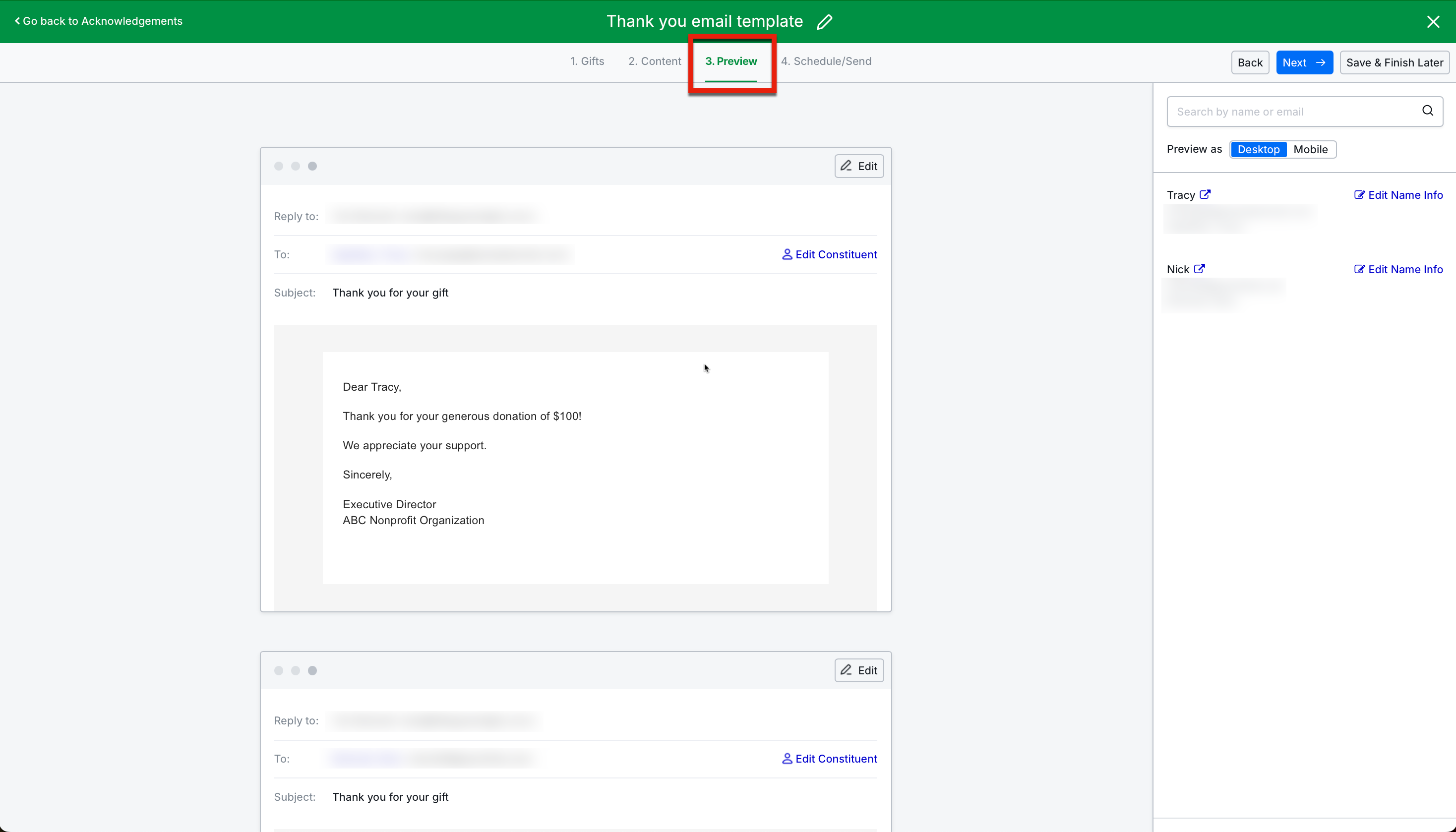Go to the 1. Gifts step
The height and width of the screenshot is (832, 1456).
tap(587, 61)
